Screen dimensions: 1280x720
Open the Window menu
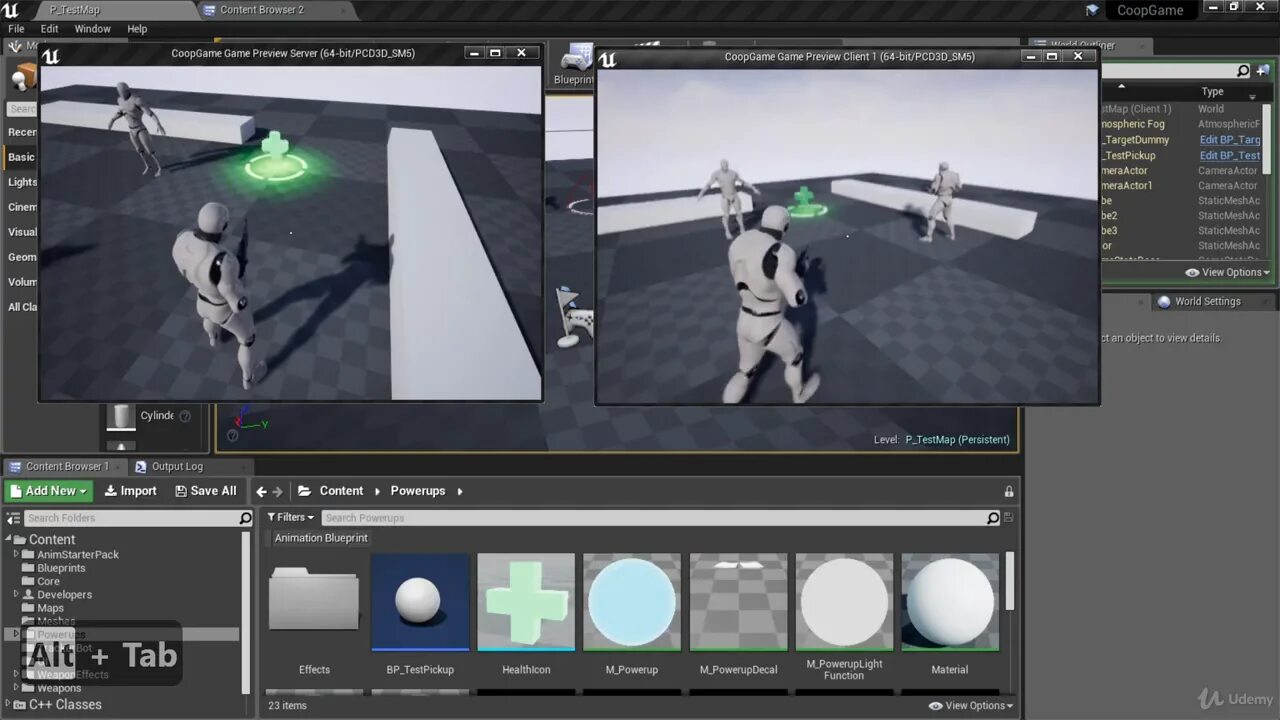click(93, 29)
